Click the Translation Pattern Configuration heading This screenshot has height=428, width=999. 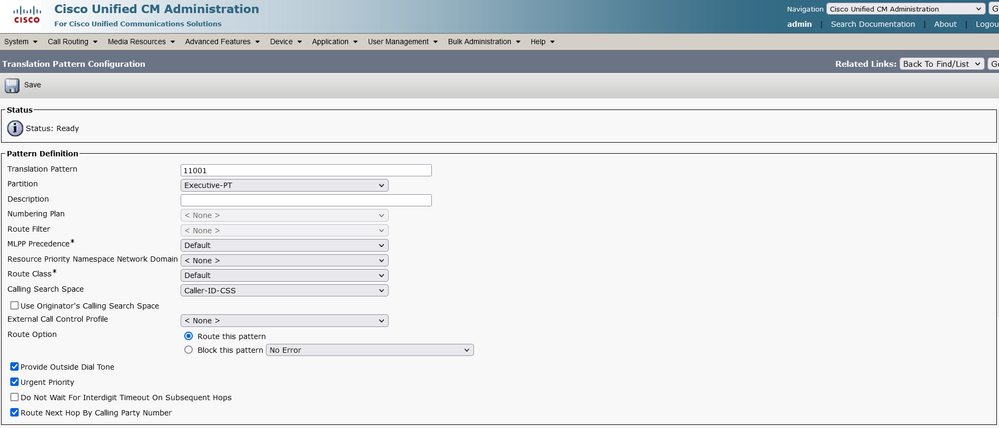[74, 64]
